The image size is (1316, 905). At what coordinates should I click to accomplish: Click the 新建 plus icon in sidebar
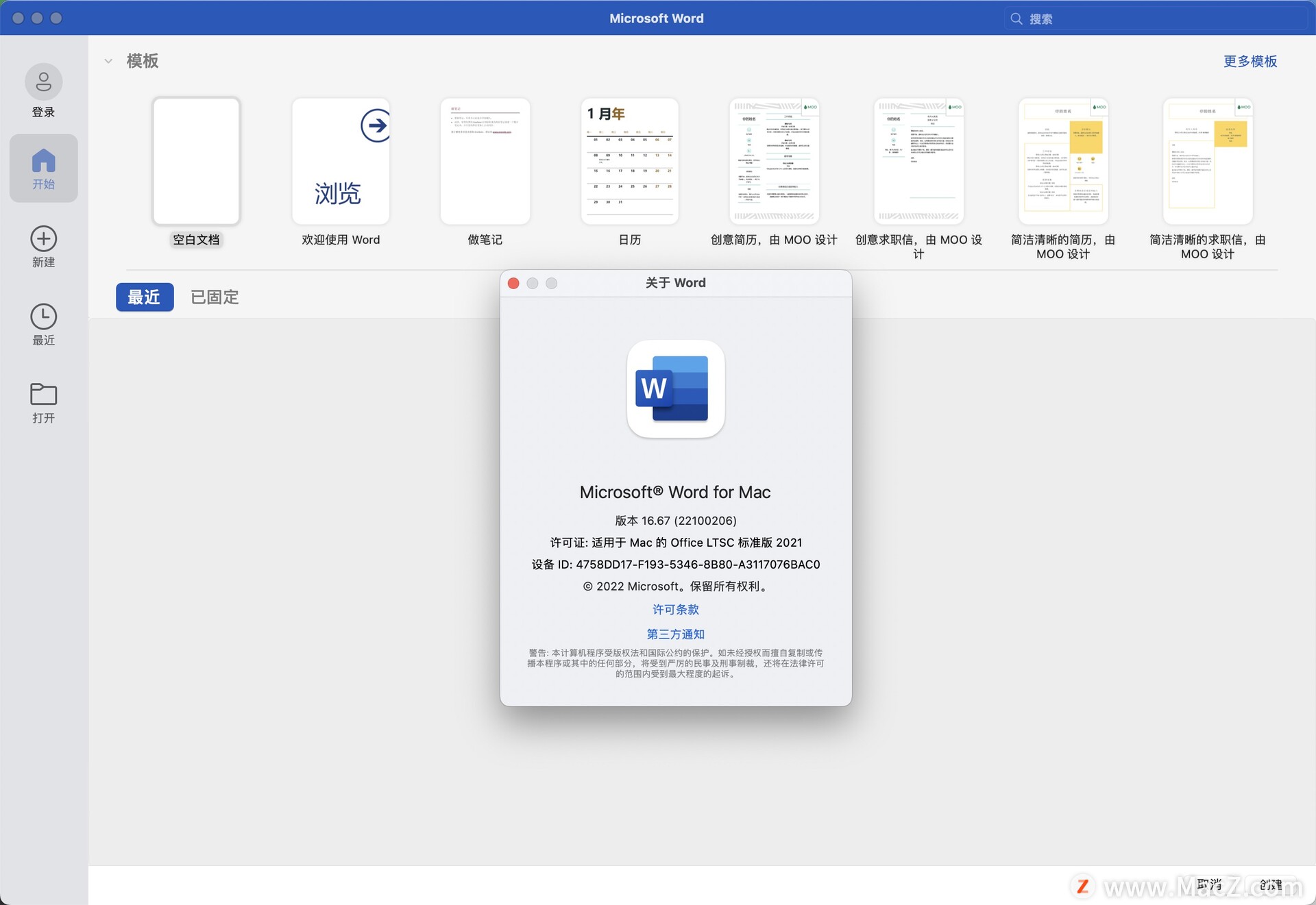[x=43, y=238]
